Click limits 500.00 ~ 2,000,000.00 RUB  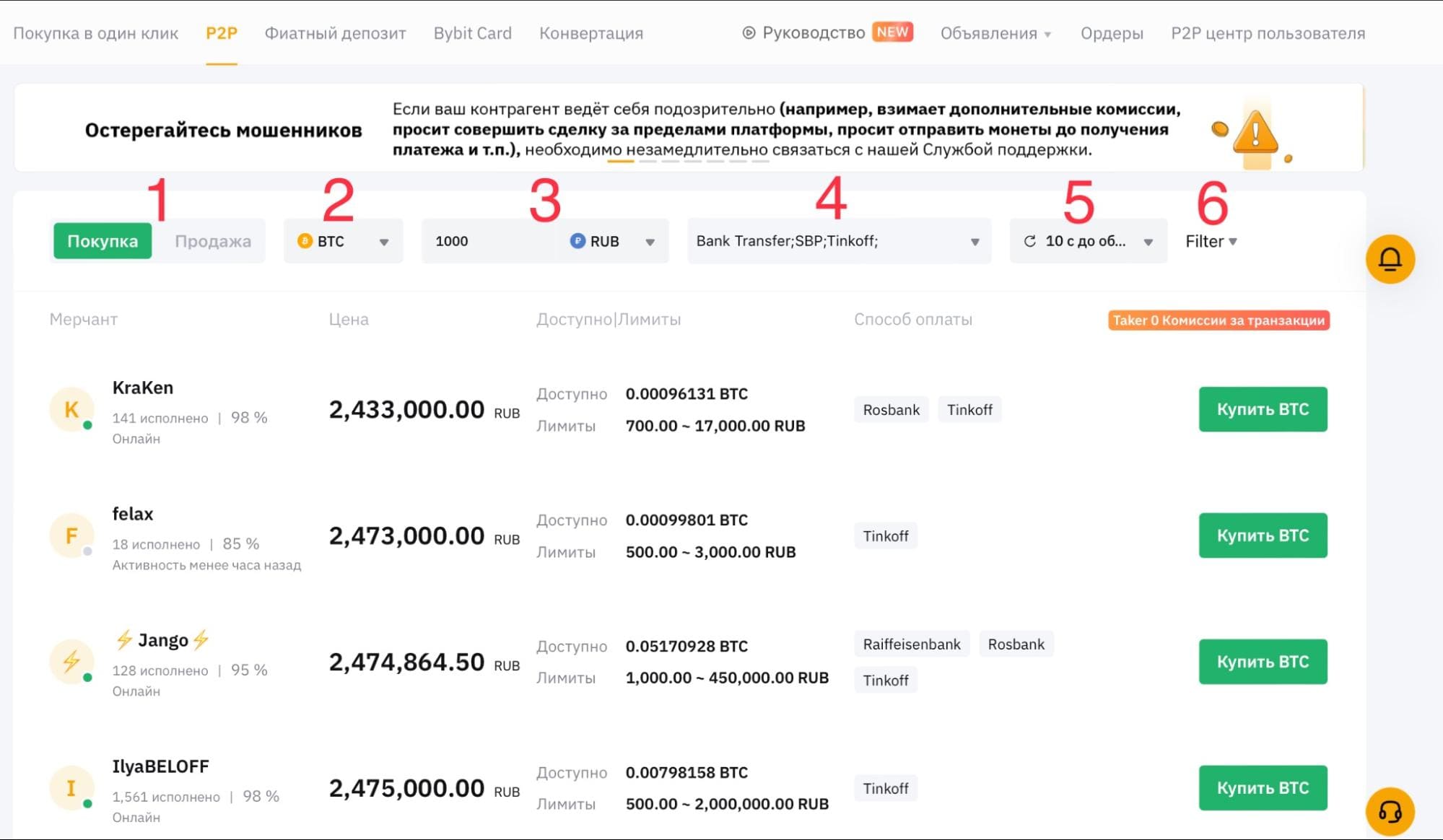point(727,805)
